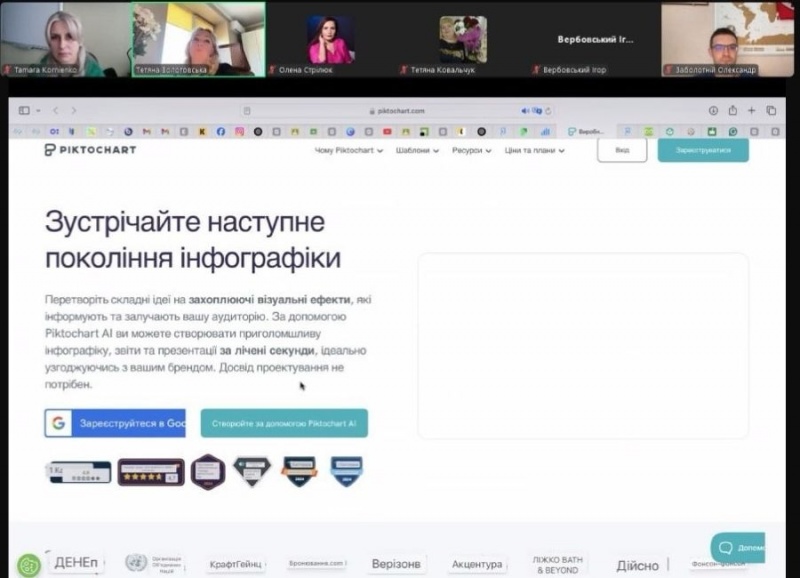Show the tab overview icon
The height and width of the screenshot is (578, 800).
(x=772, y=111)
